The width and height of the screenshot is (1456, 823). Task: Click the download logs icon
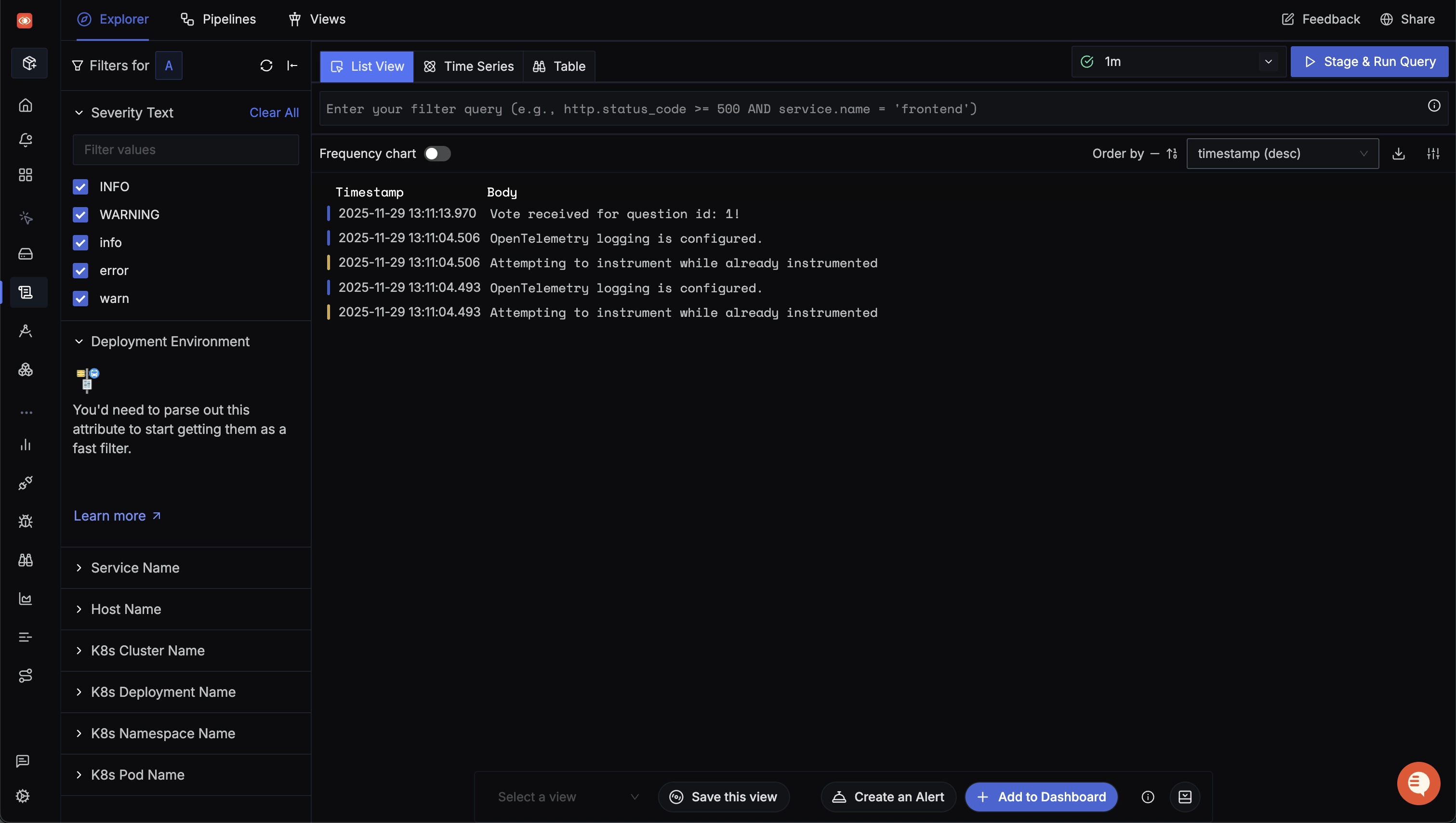pyautogui.click(x=1398, y=154)
